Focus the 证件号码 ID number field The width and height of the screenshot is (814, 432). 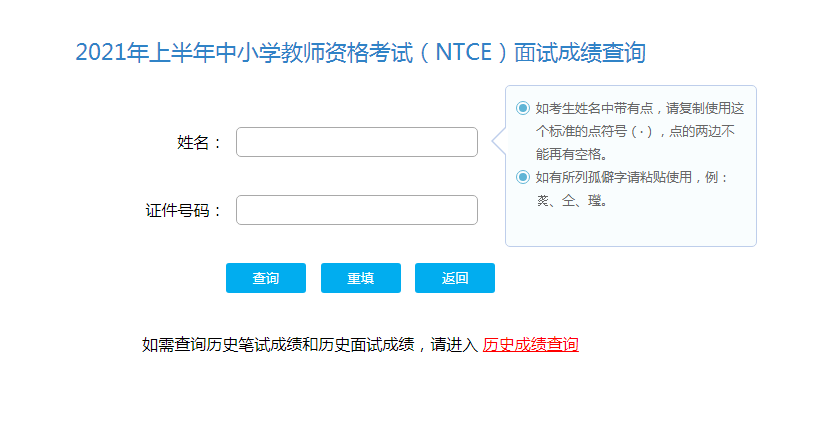[357, 210]
